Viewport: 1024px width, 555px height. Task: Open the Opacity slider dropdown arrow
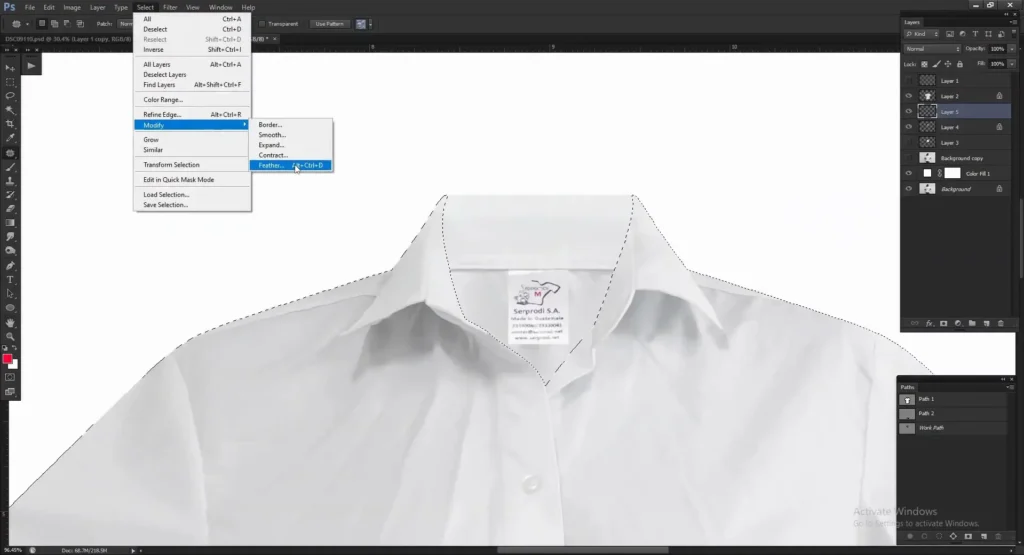[x=1012, y=49]
